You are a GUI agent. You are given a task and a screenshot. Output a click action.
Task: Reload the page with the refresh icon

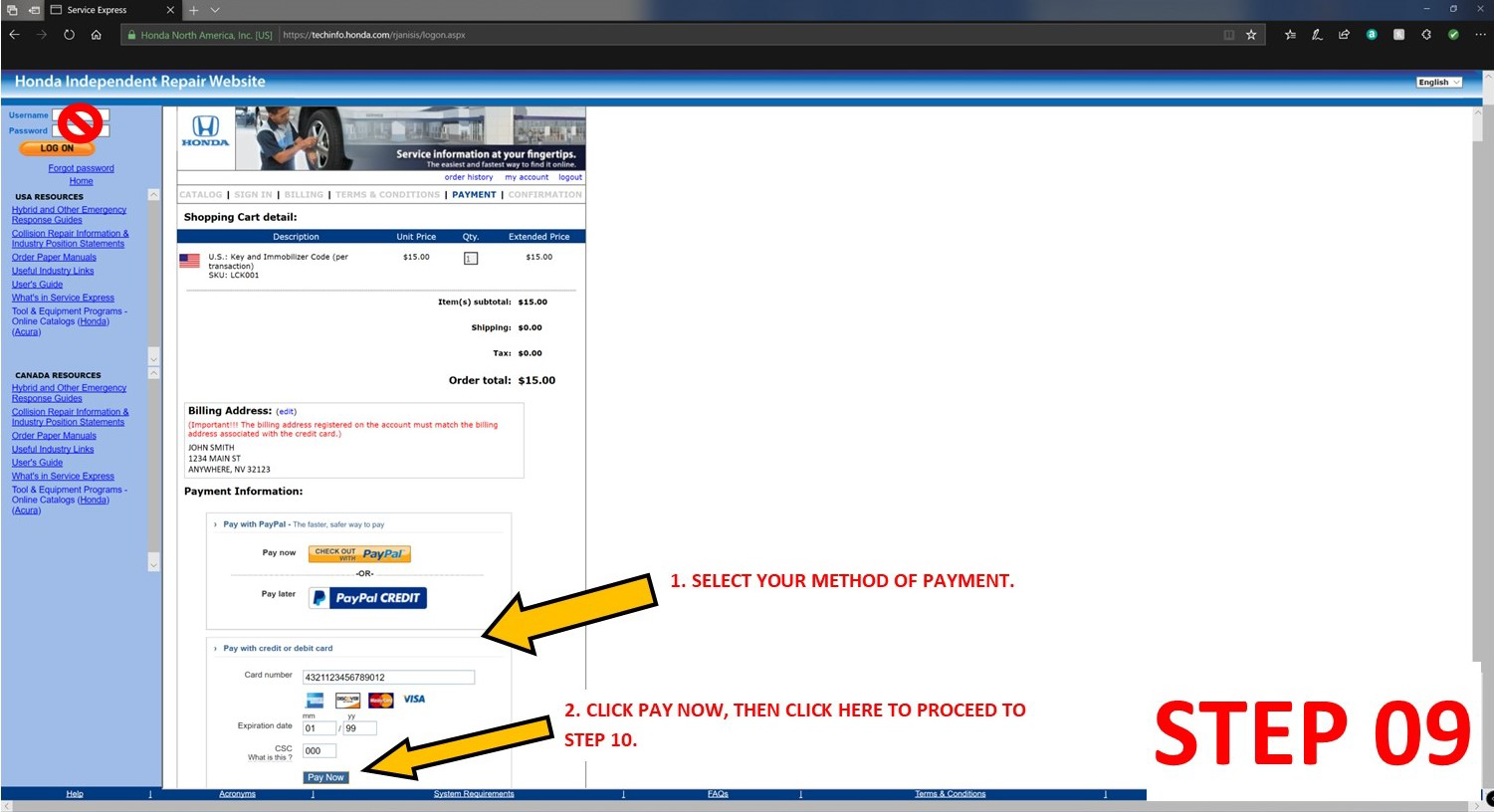pos(69,35)
